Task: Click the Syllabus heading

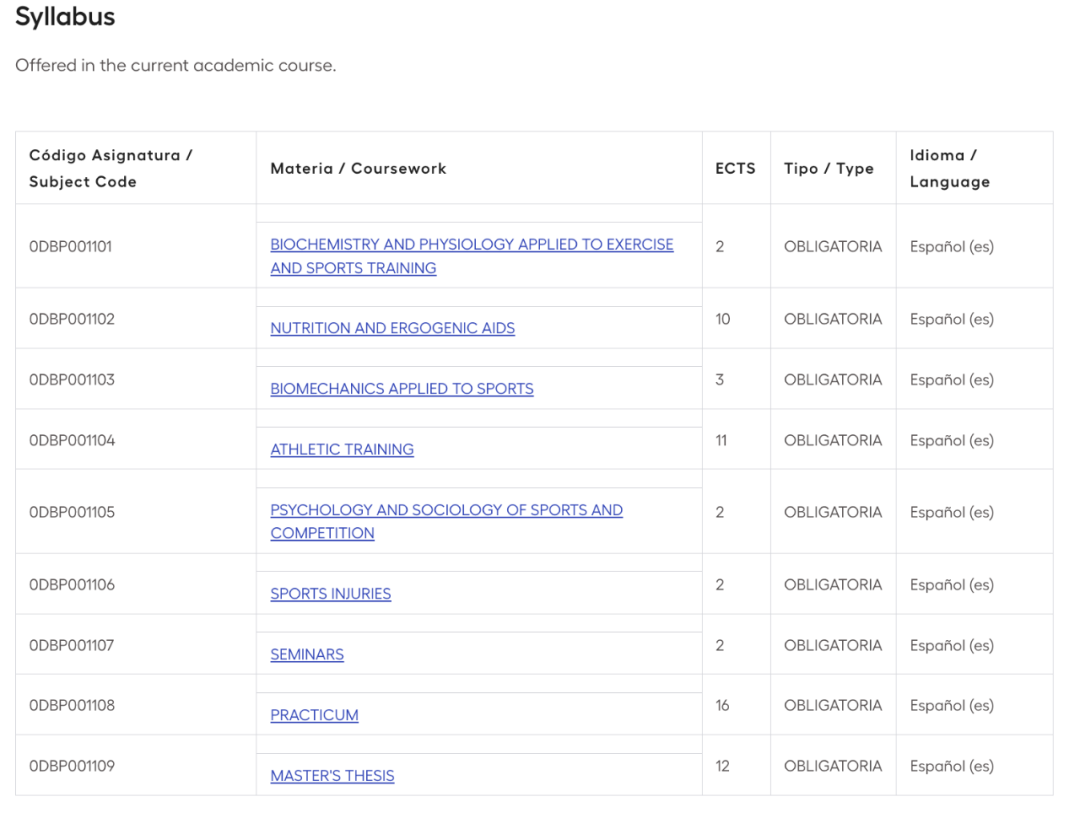Action: [65, 17]
